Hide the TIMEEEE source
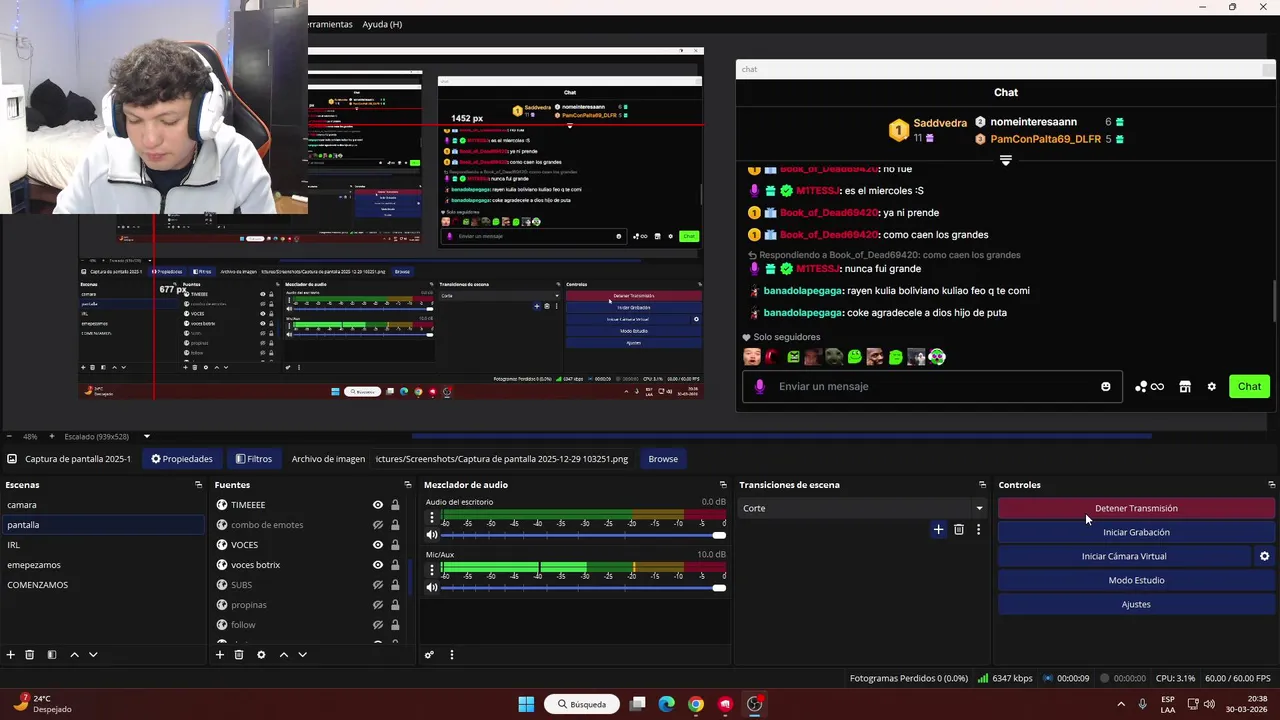 click(378, 505)
